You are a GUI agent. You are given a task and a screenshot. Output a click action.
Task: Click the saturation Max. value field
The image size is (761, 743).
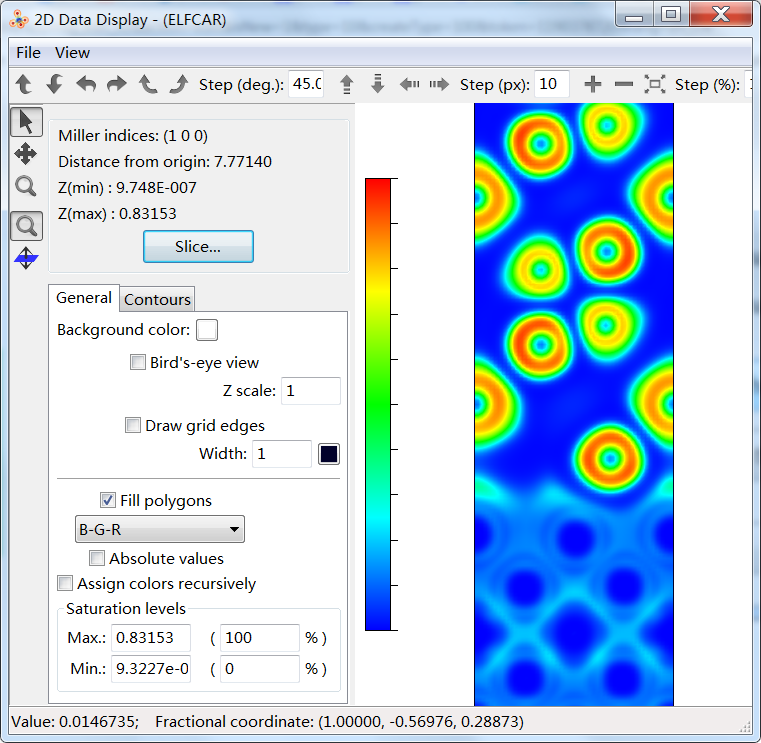tap(151, 638)
